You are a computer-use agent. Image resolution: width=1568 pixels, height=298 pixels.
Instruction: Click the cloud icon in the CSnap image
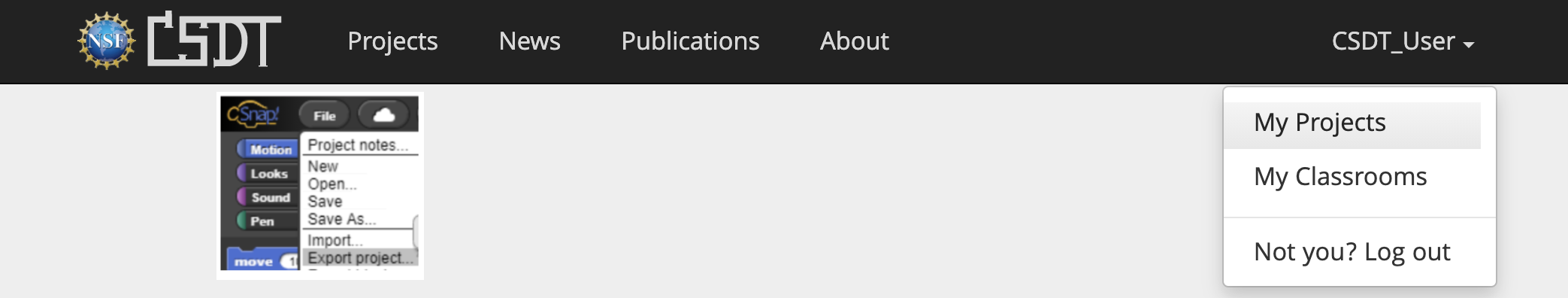click(x=384, y=115)
